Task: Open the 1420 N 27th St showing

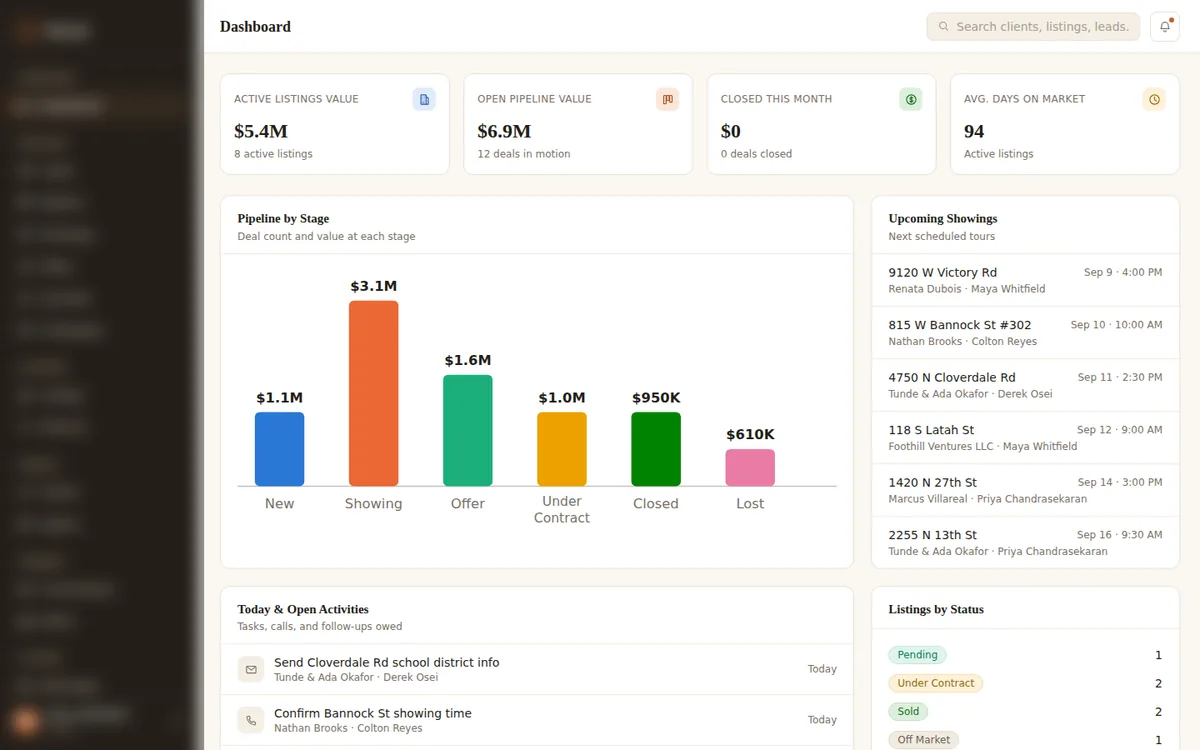Action: pyautogui.click(x=1025, y=490)
